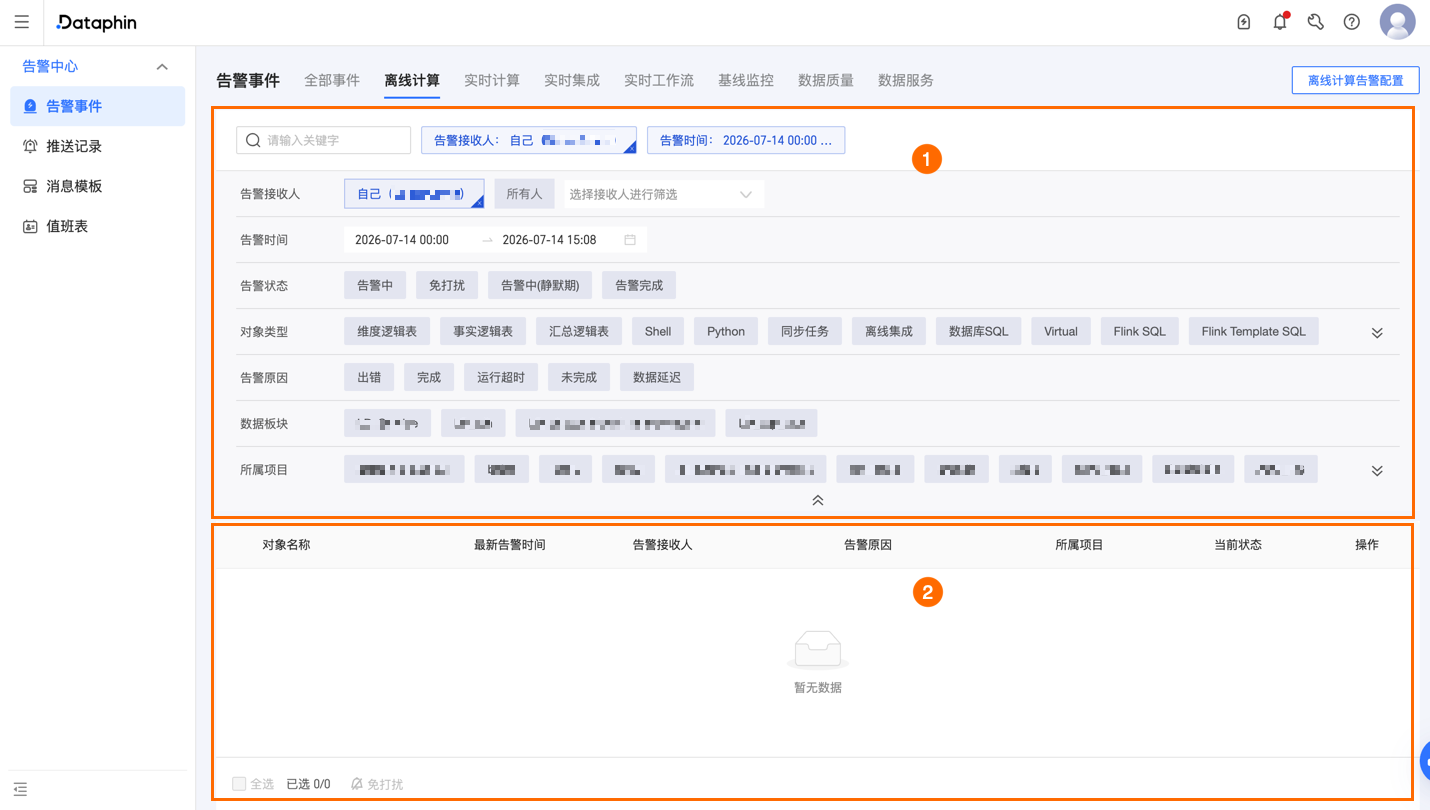Toggle the 告警中(静默期) status filter
Screen dimensions: 1430x810
point(540,286)
